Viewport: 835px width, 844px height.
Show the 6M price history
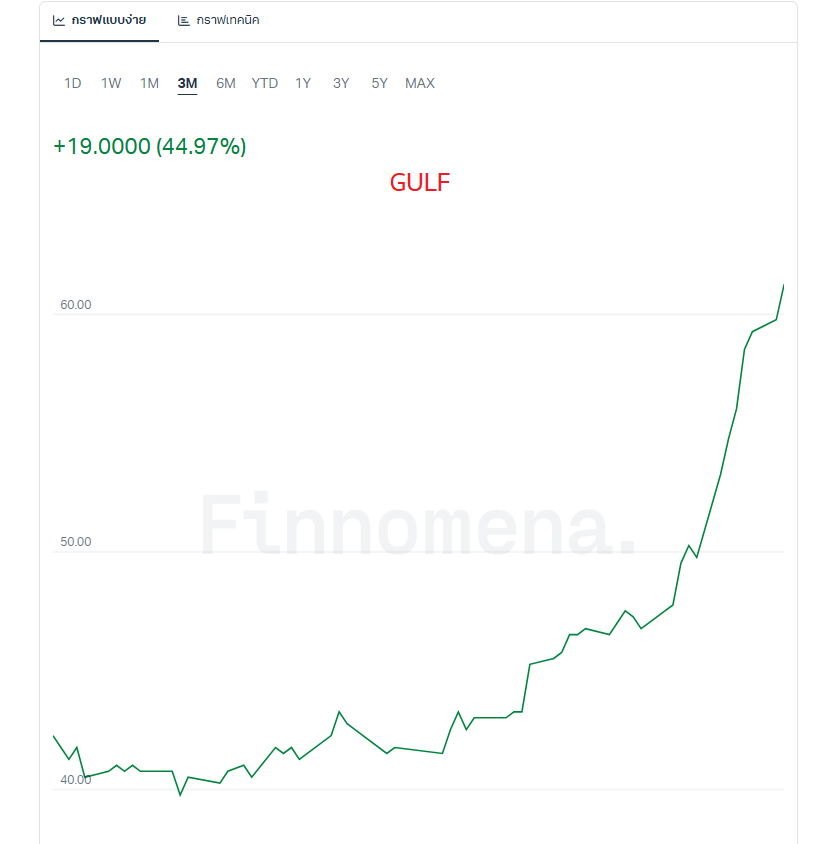tap(226, 83)
